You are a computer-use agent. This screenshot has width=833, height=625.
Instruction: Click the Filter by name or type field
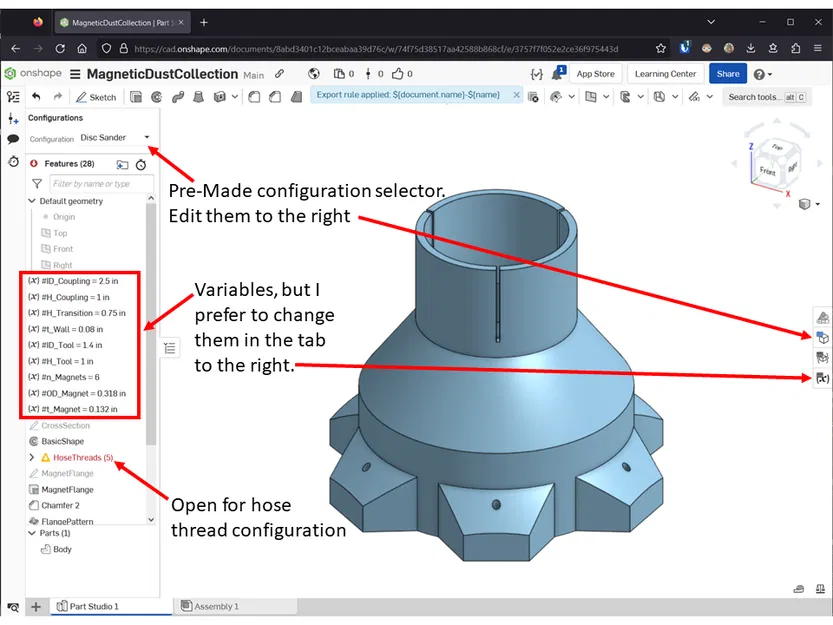[x=100, y=183]
